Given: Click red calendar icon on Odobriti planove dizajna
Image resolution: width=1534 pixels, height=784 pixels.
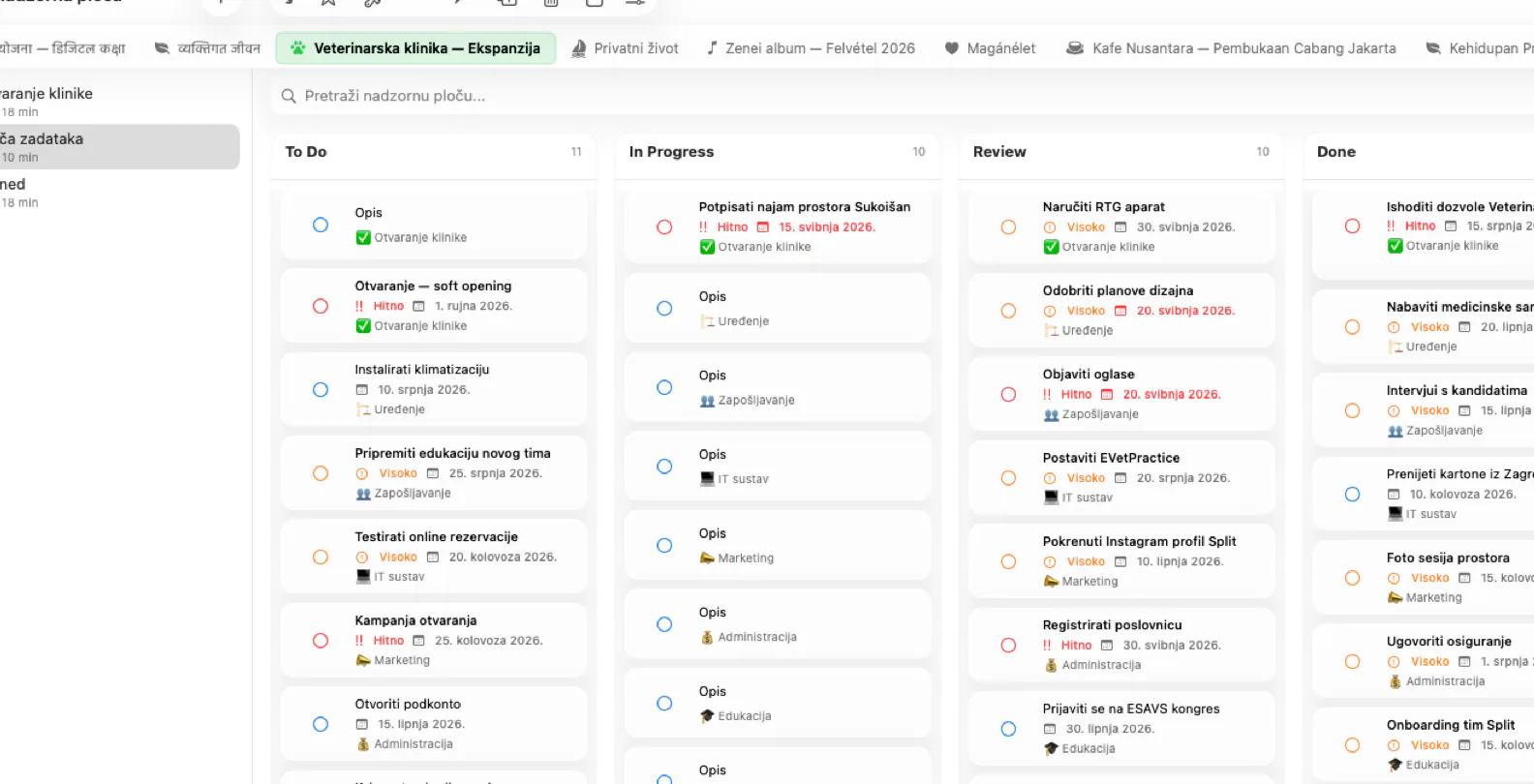Looking at the screenshot, I should [1120, 311].
